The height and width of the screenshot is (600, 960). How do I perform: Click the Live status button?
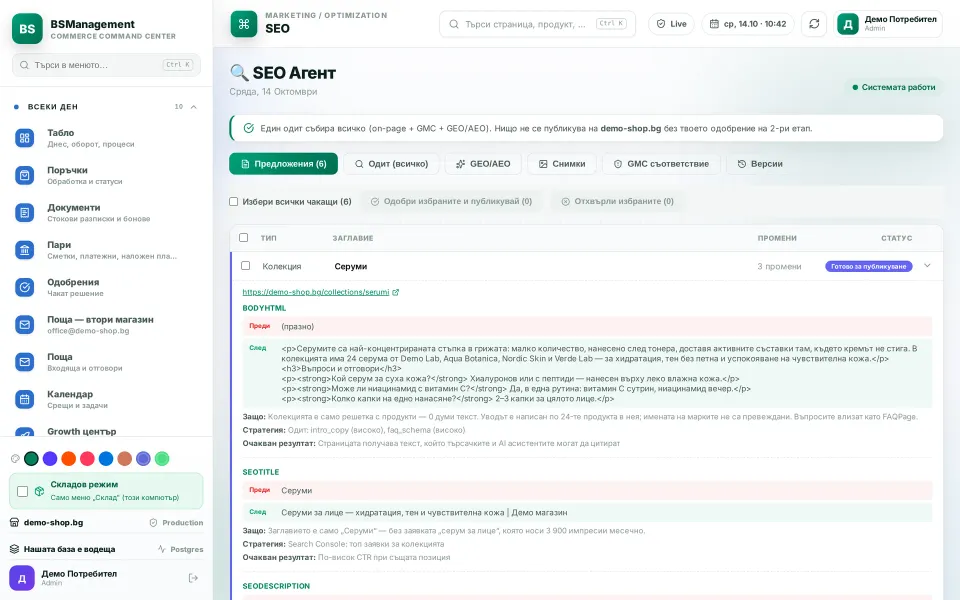tap(671, 24)
